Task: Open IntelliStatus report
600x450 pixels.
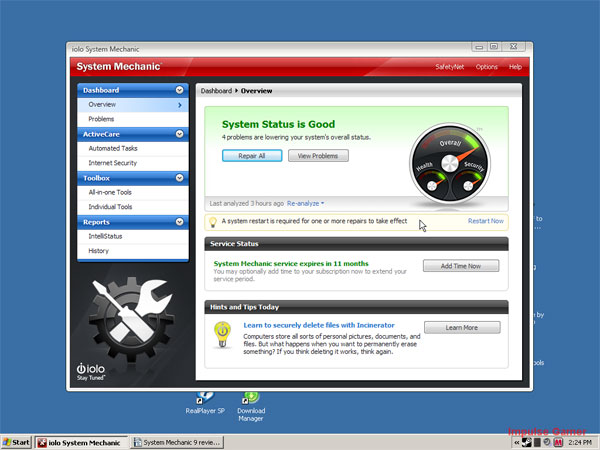Action: 133,236
